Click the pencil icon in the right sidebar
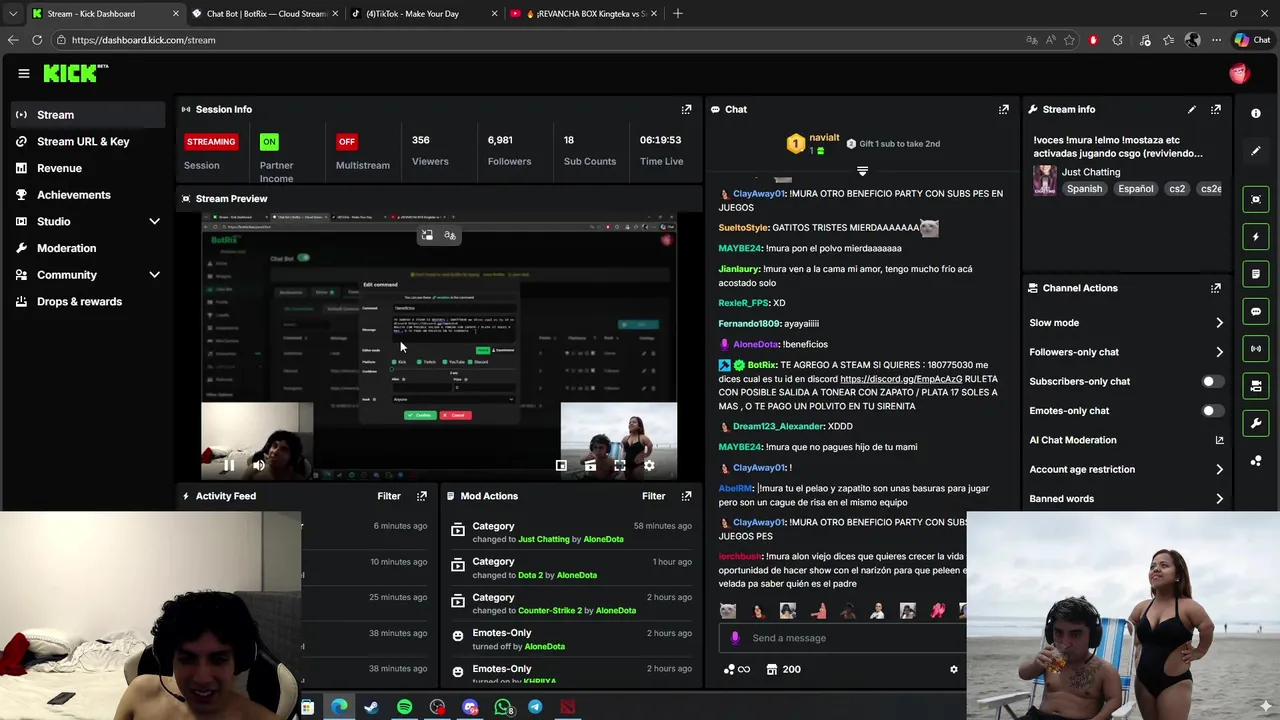 tap(1256, 151)
